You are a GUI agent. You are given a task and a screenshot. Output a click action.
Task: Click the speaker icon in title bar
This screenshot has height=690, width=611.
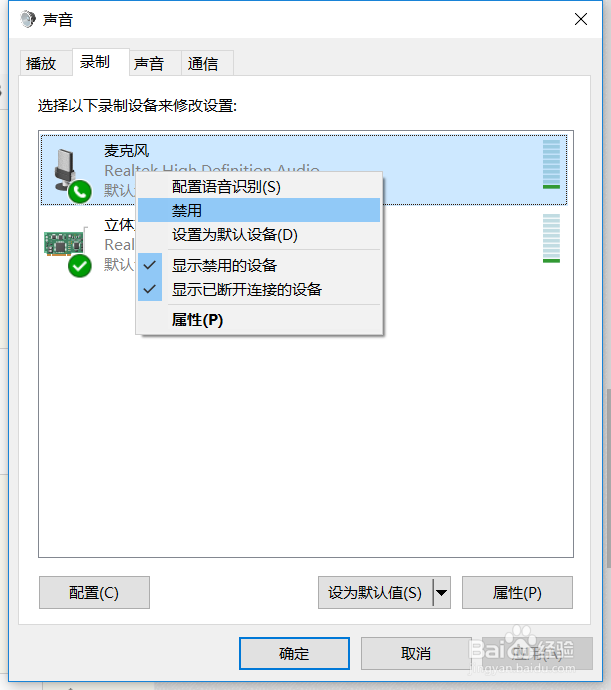point(29,19)
